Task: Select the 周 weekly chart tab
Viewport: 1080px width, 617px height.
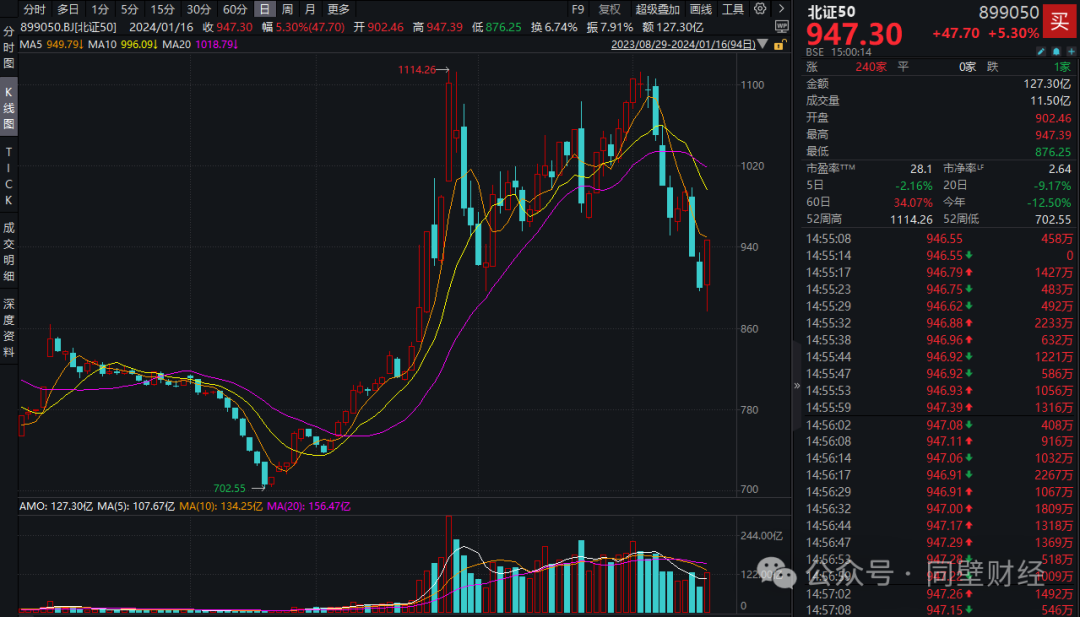Action: click(287, 9)
